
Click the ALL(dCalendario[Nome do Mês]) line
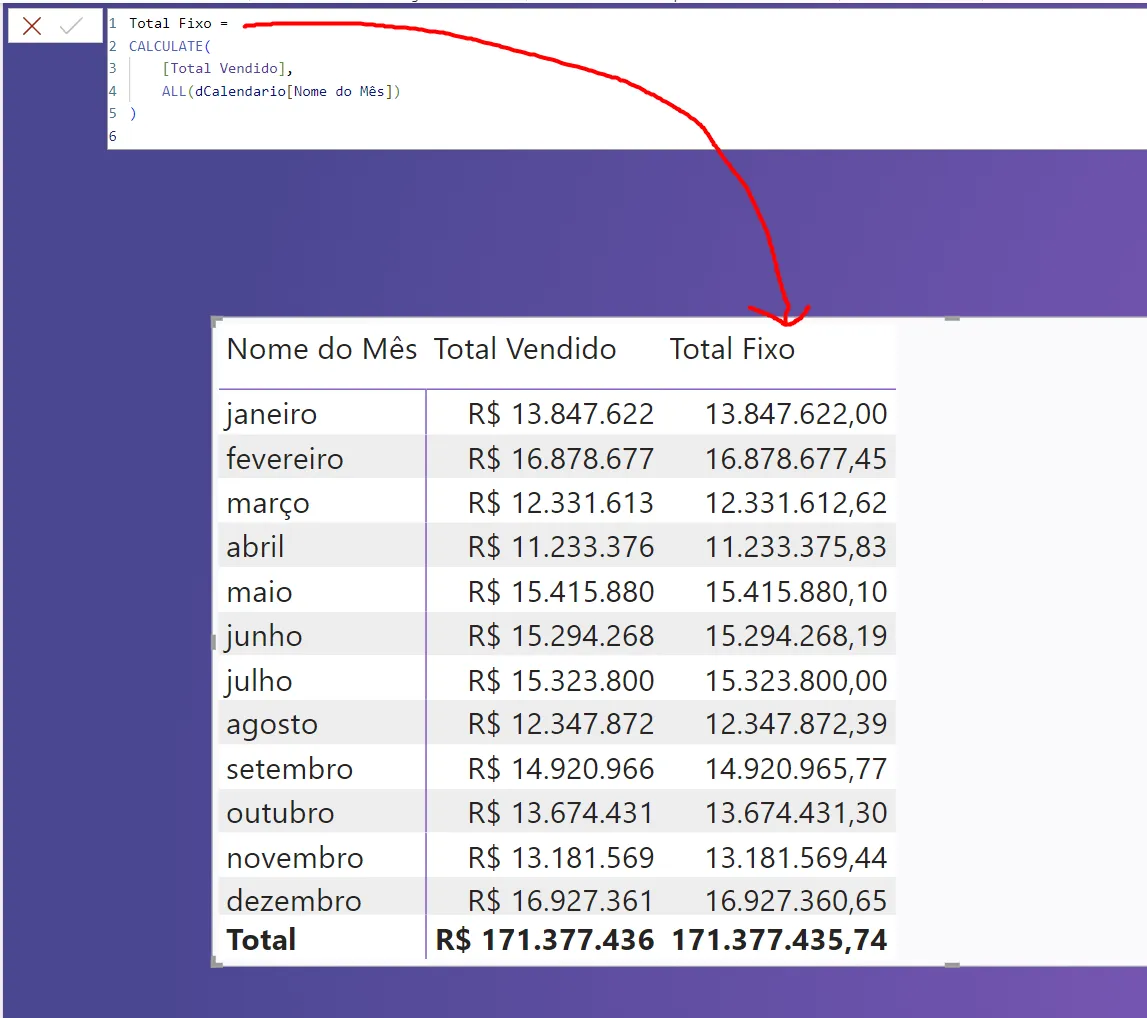tap(280, 91)
